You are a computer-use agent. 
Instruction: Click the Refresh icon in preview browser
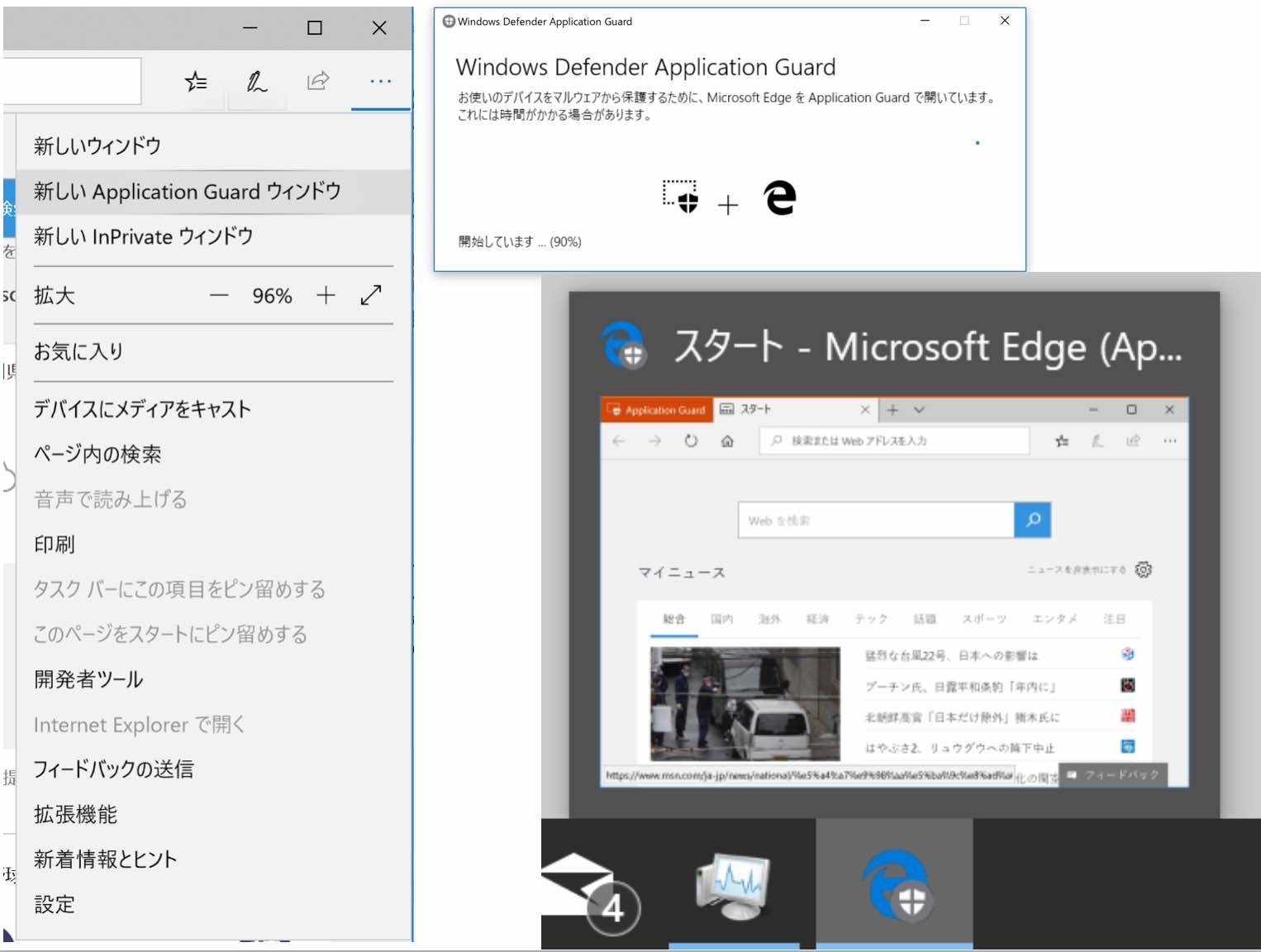click(x=691, y=441)
